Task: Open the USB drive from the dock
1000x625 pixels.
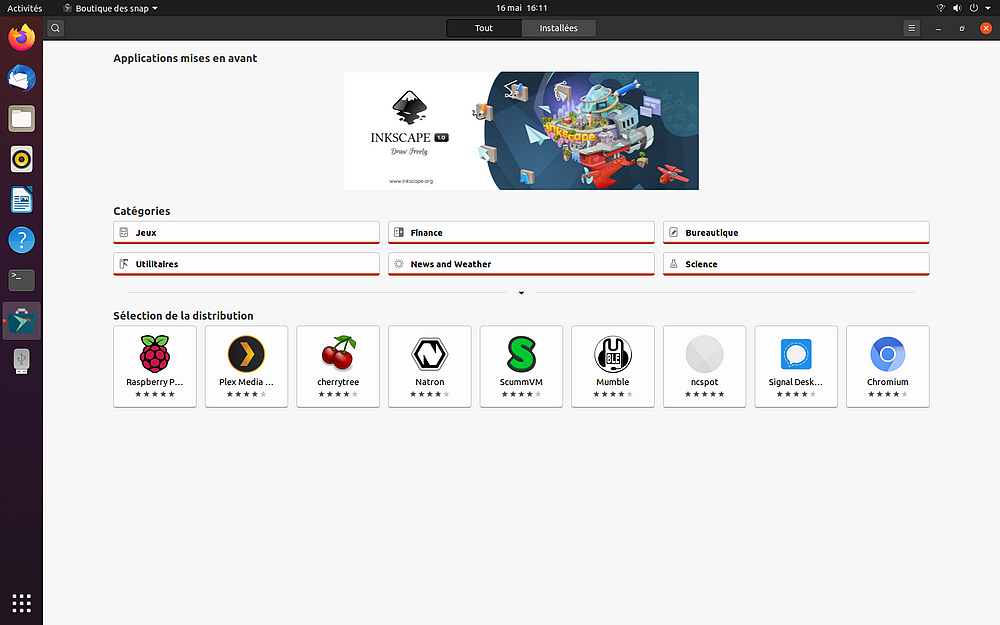Action: click(22, 361)
